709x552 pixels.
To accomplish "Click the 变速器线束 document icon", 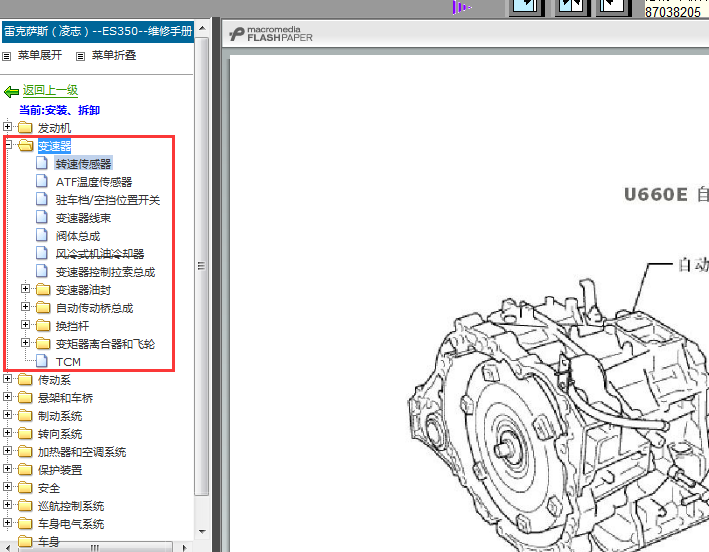I will click(x=42, y=217).
